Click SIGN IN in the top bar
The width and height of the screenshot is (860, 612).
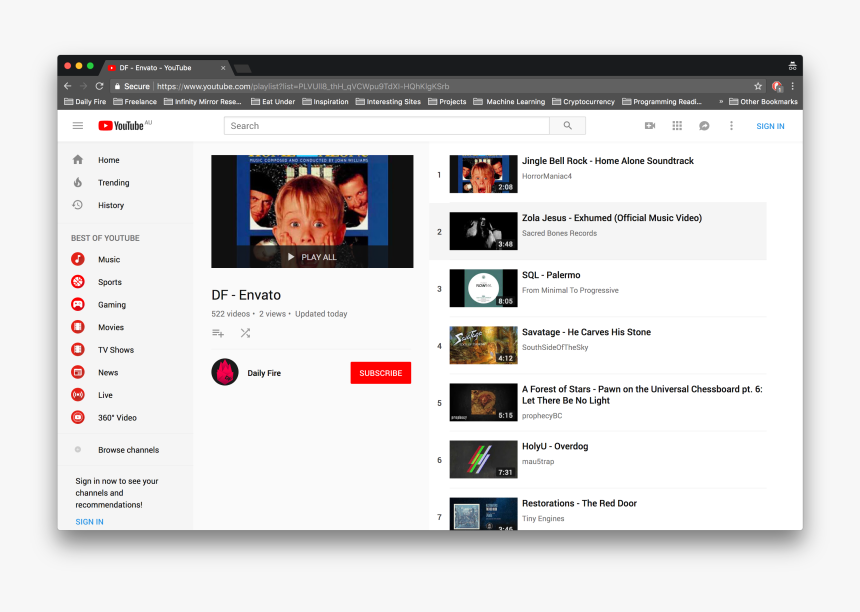point(770,126)
